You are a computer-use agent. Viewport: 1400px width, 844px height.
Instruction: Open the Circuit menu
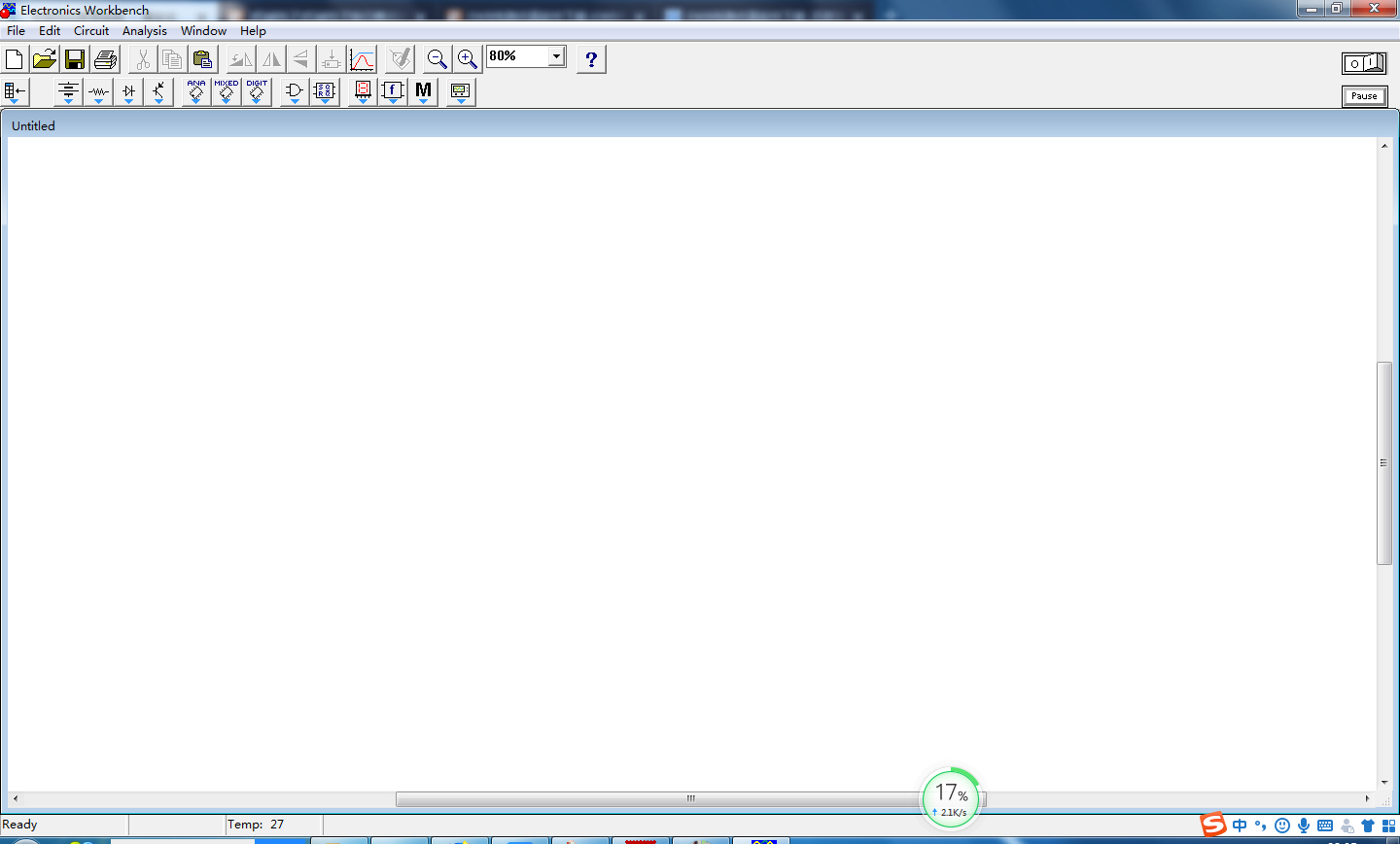[91, 31]
